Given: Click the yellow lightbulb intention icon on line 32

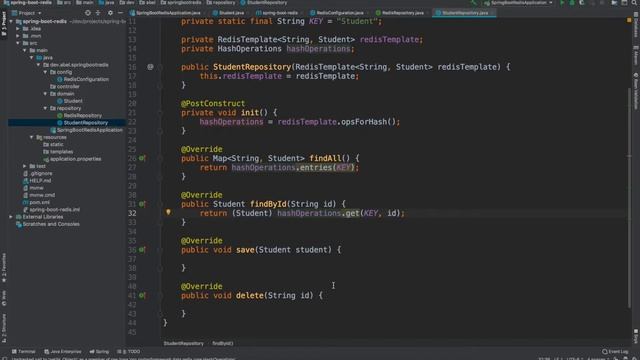Looking at the screenshot, I should pyautogui.click(x=168, y=212).
